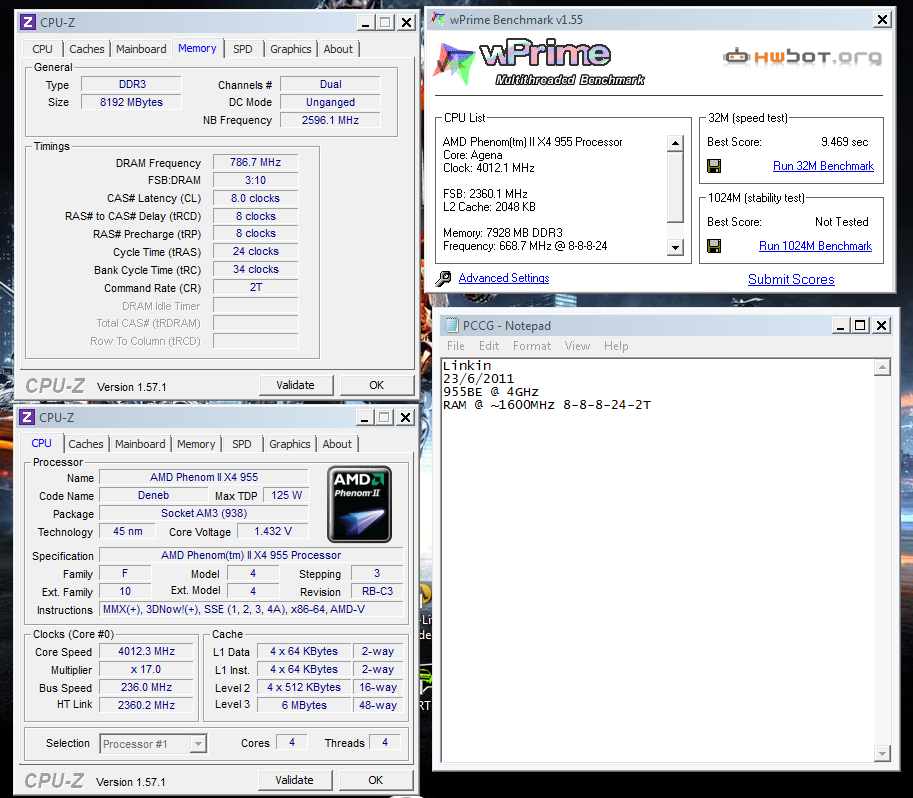
Task: Click the Notepad title bar icon
Action: point(451,325)
